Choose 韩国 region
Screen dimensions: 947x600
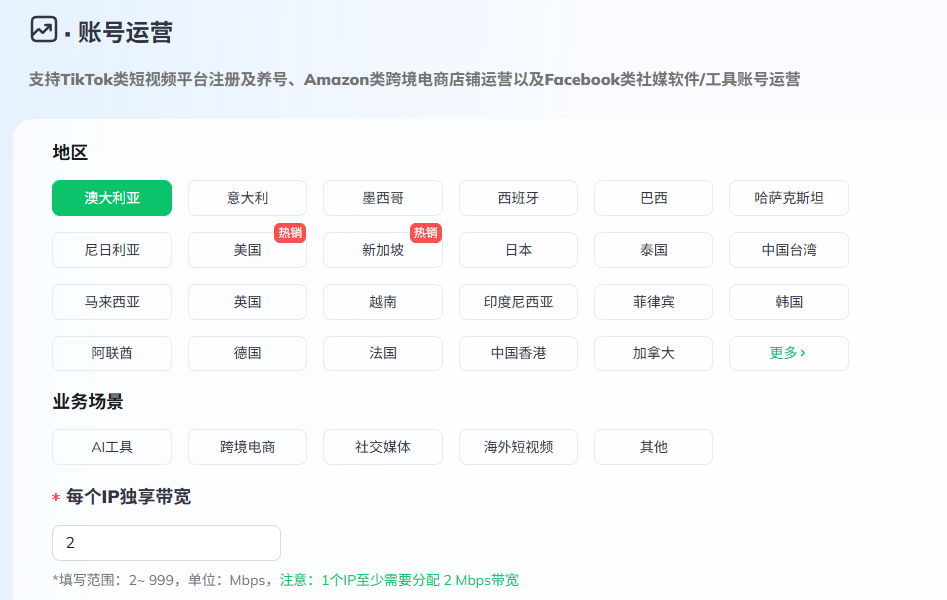[789, 302]
